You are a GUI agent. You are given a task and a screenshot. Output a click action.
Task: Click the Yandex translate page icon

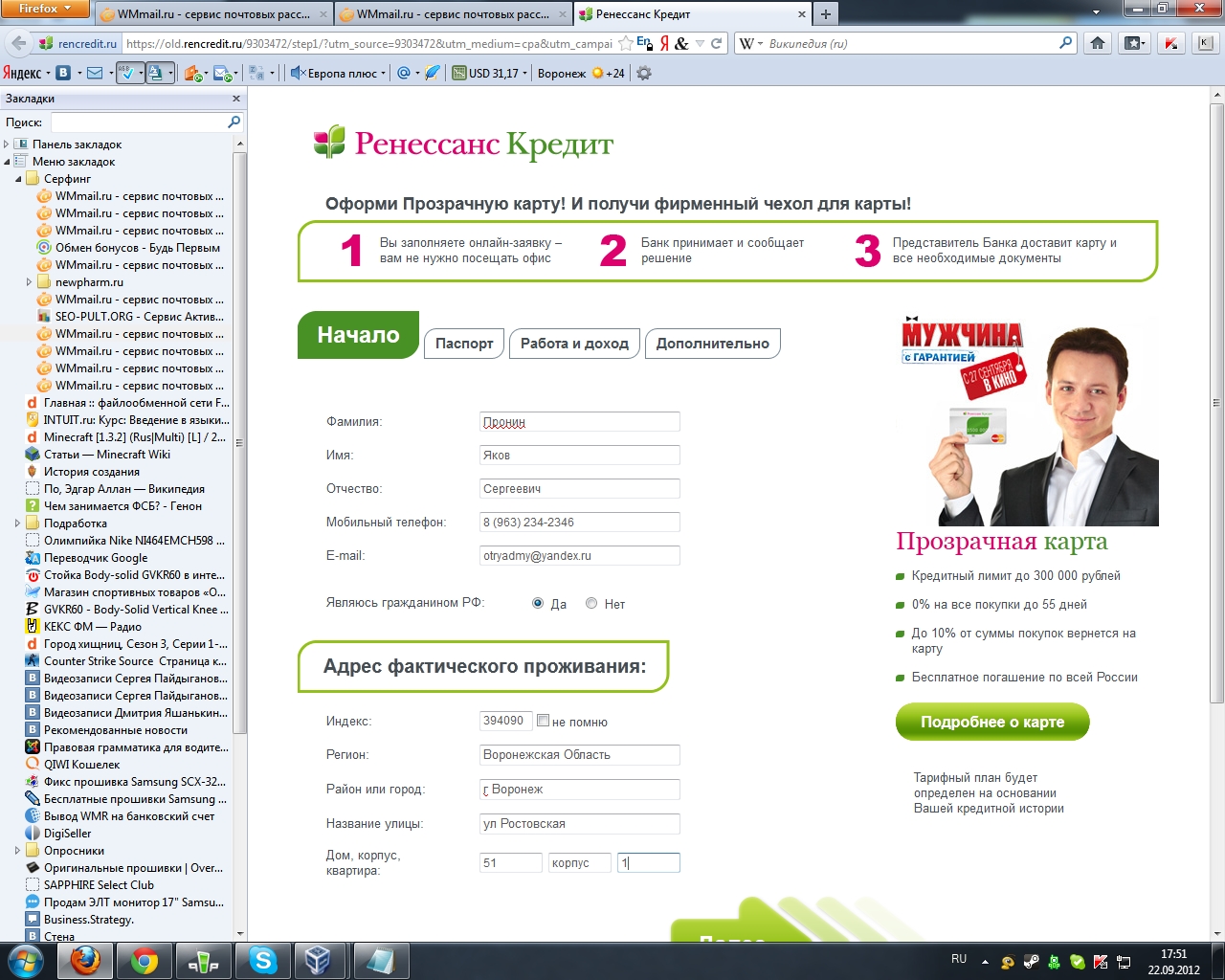coord(156,73)
